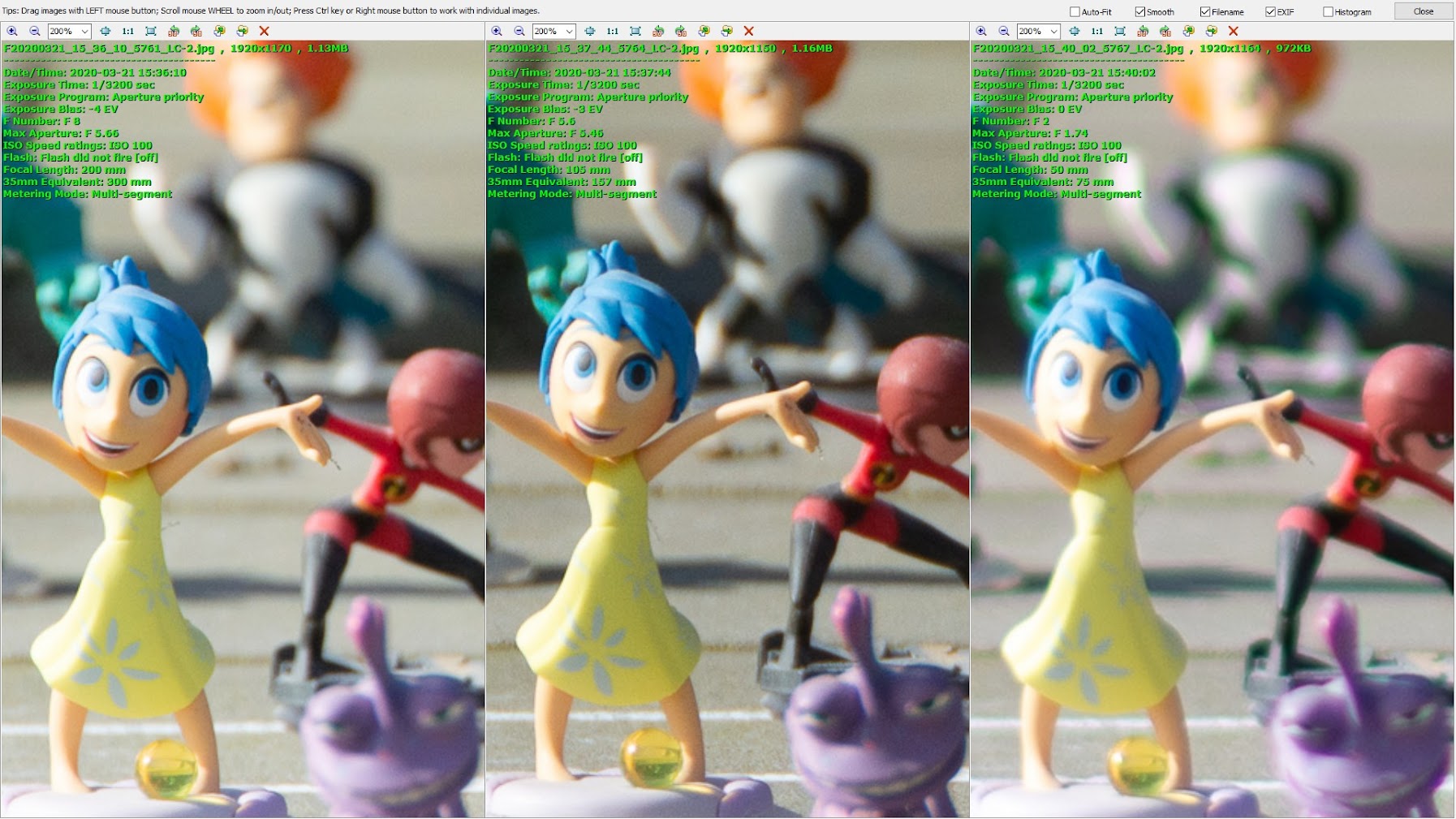Image resolution: width=1456 pixels, height=819 pixels.
Task: Move the 5761 image to folder
Action: (x=242, y=31)
